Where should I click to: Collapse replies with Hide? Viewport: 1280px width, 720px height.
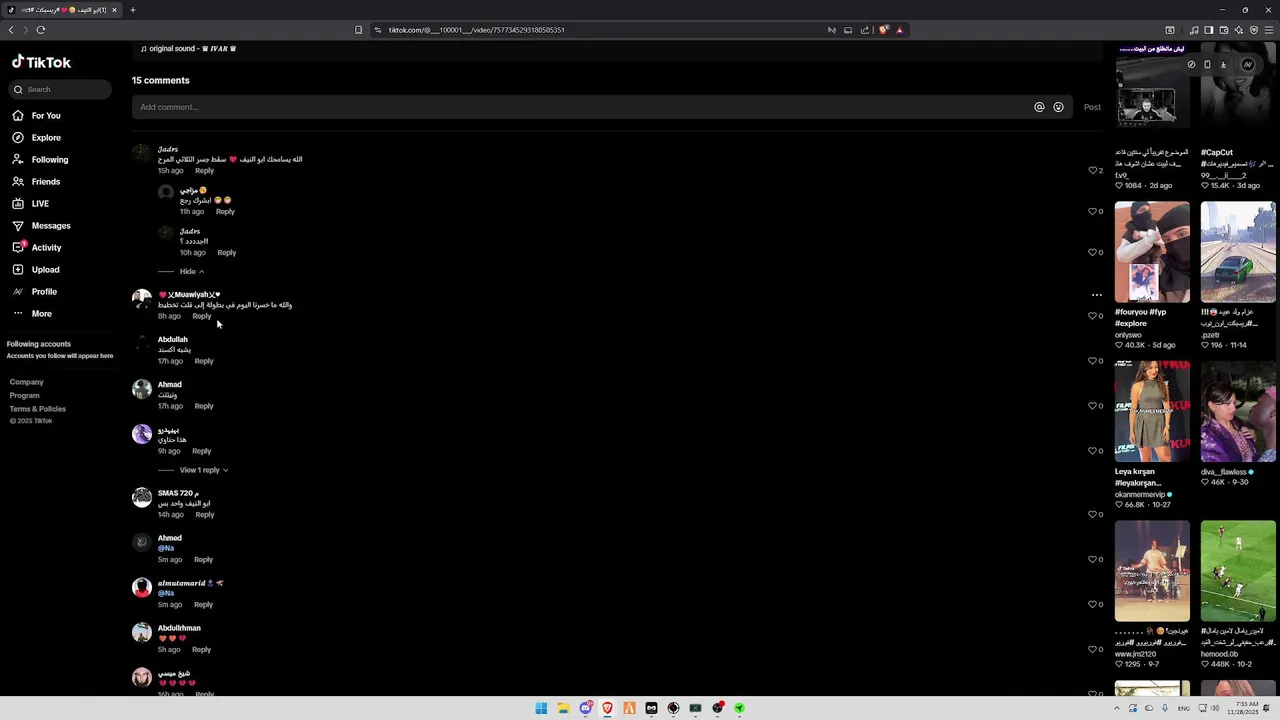(191, 271)
